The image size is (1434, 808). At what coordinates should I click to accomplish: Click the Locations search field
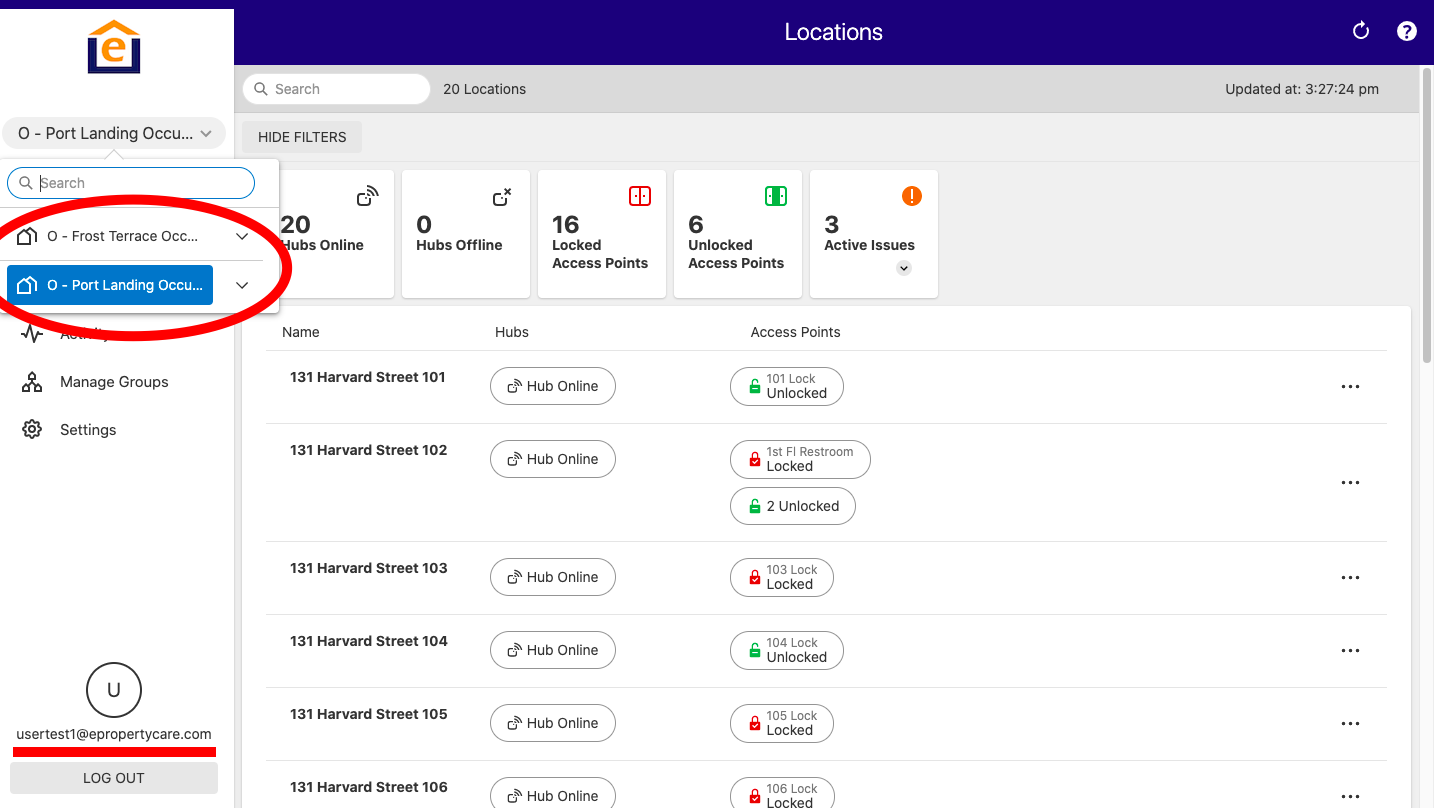click(336, 89)
